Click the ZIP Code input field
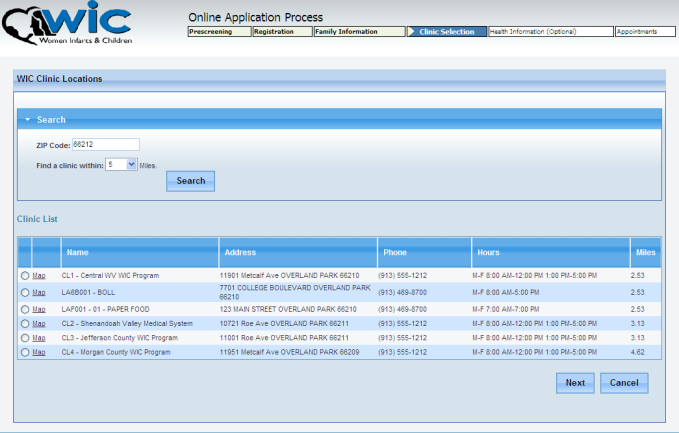The width and height of the screenshot is (679, 433). (105, 145)
